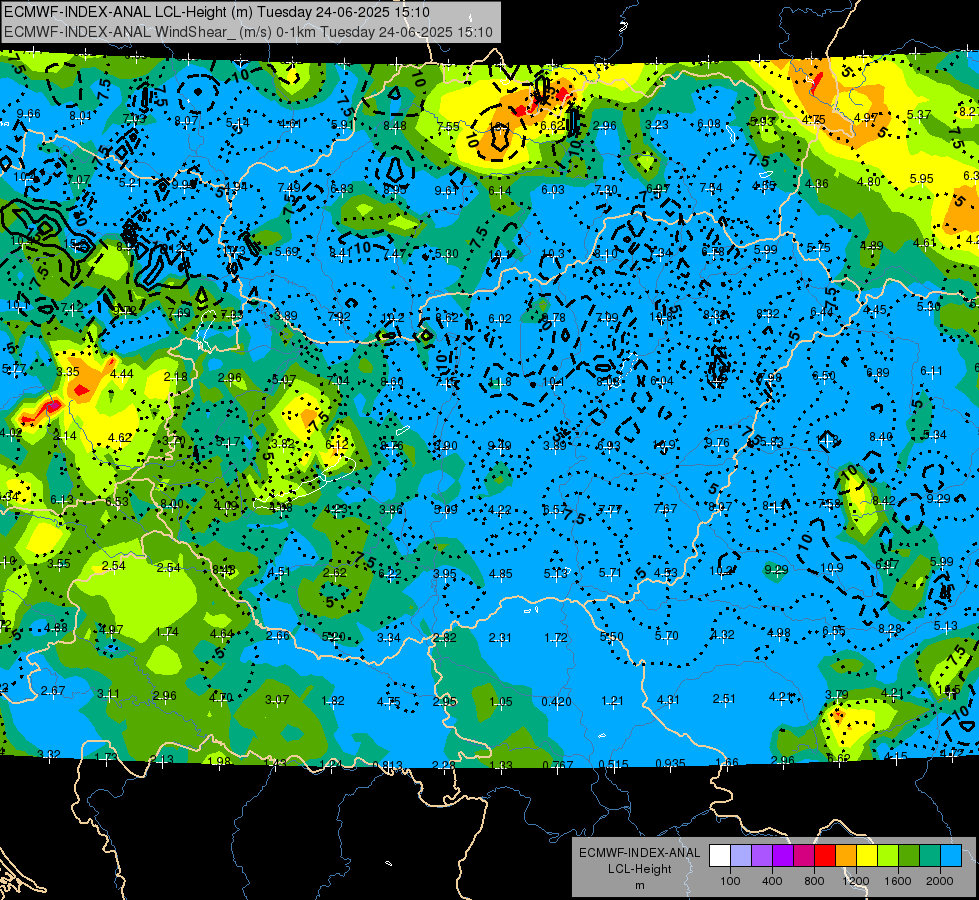
Task: Click the wind shear value '5.69'
Action: [x=287, y=252]
